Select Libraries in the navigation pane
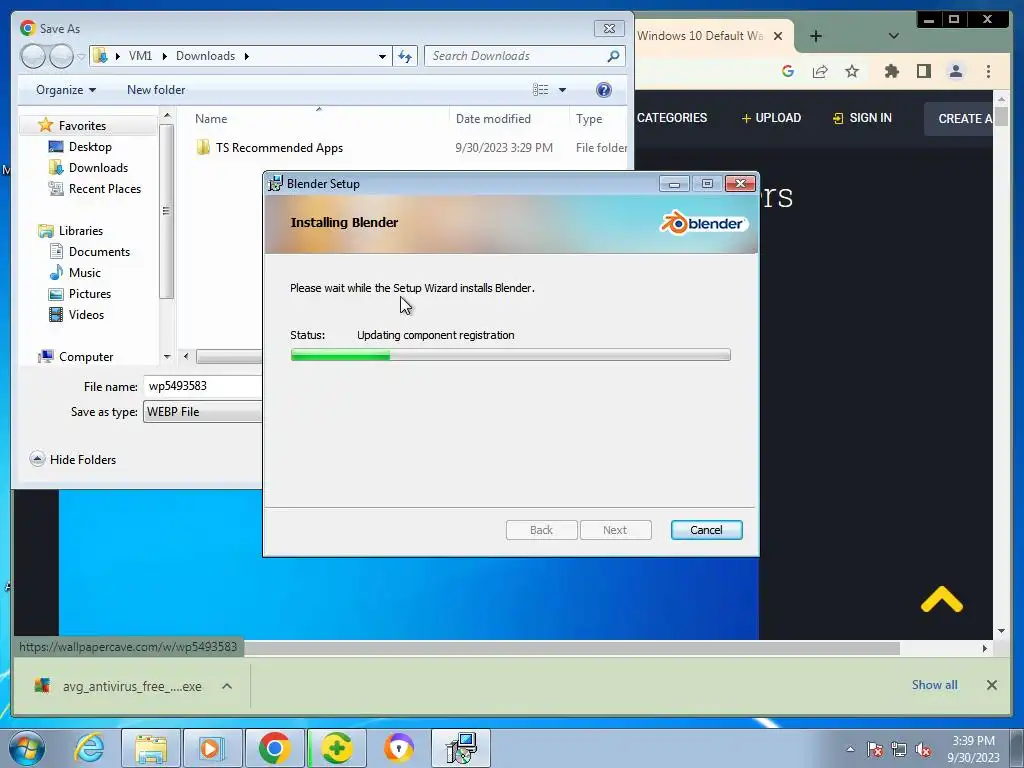 [x=80, y=231]
